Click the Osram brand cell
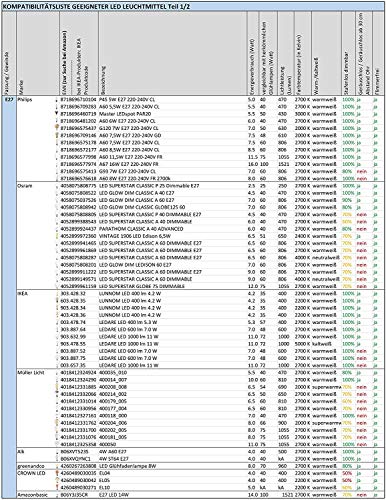Viewport: 386px width, 500px height. point(24,186)
